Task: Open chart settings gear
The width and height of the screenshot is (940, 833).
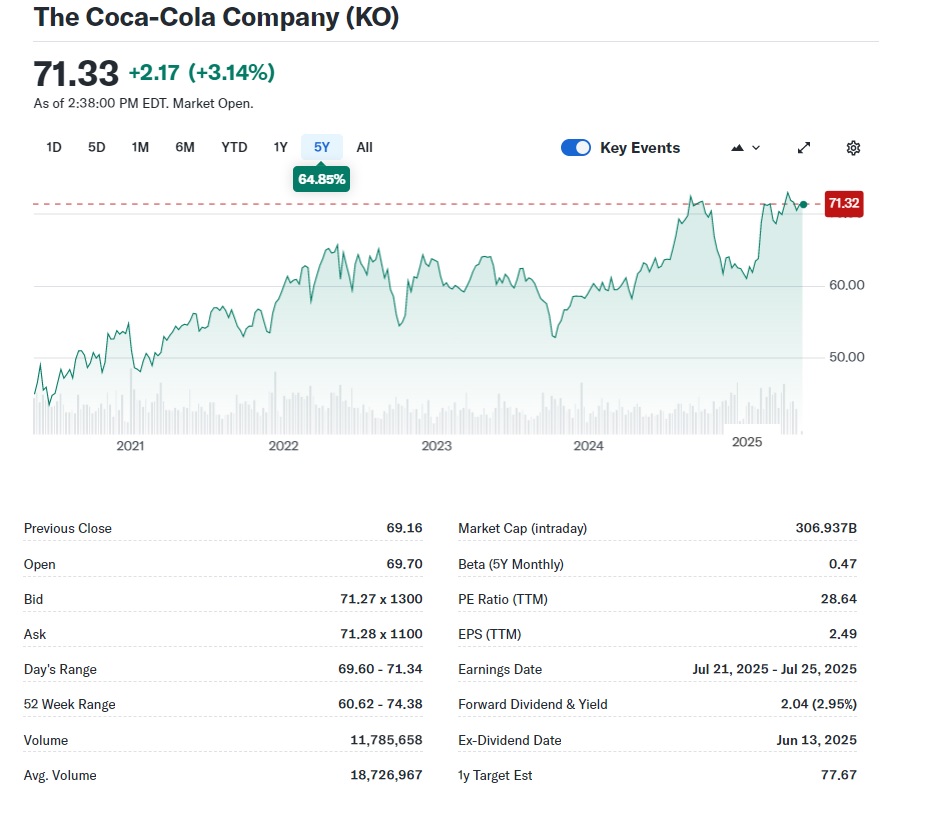Action: 853,148
